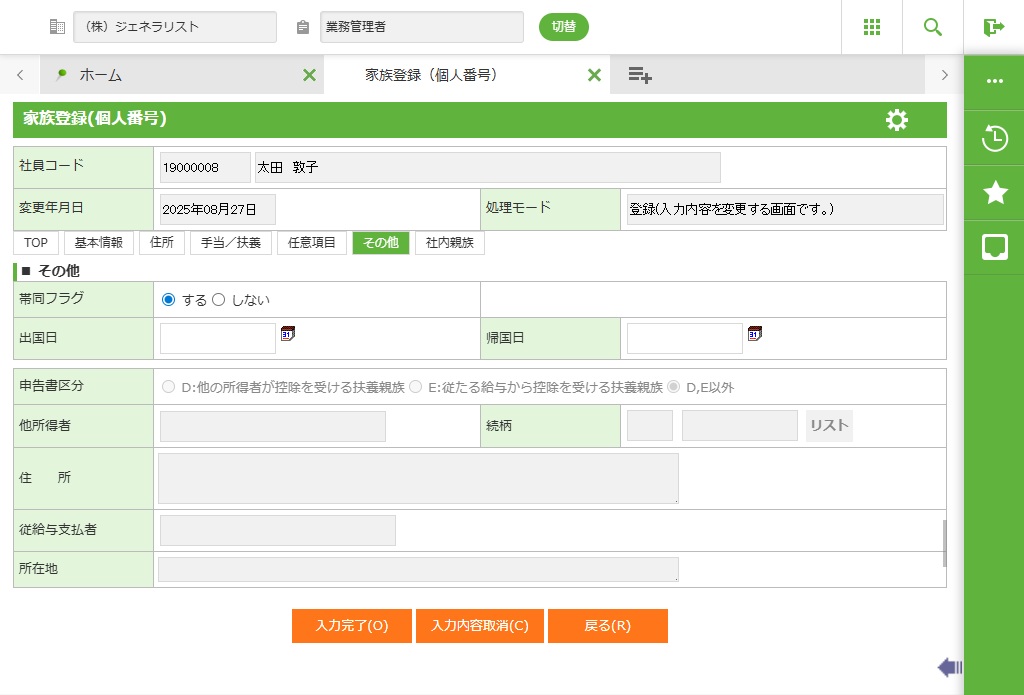
Task: Open calendar picker for 帰国日
Action: click(755, 334)
